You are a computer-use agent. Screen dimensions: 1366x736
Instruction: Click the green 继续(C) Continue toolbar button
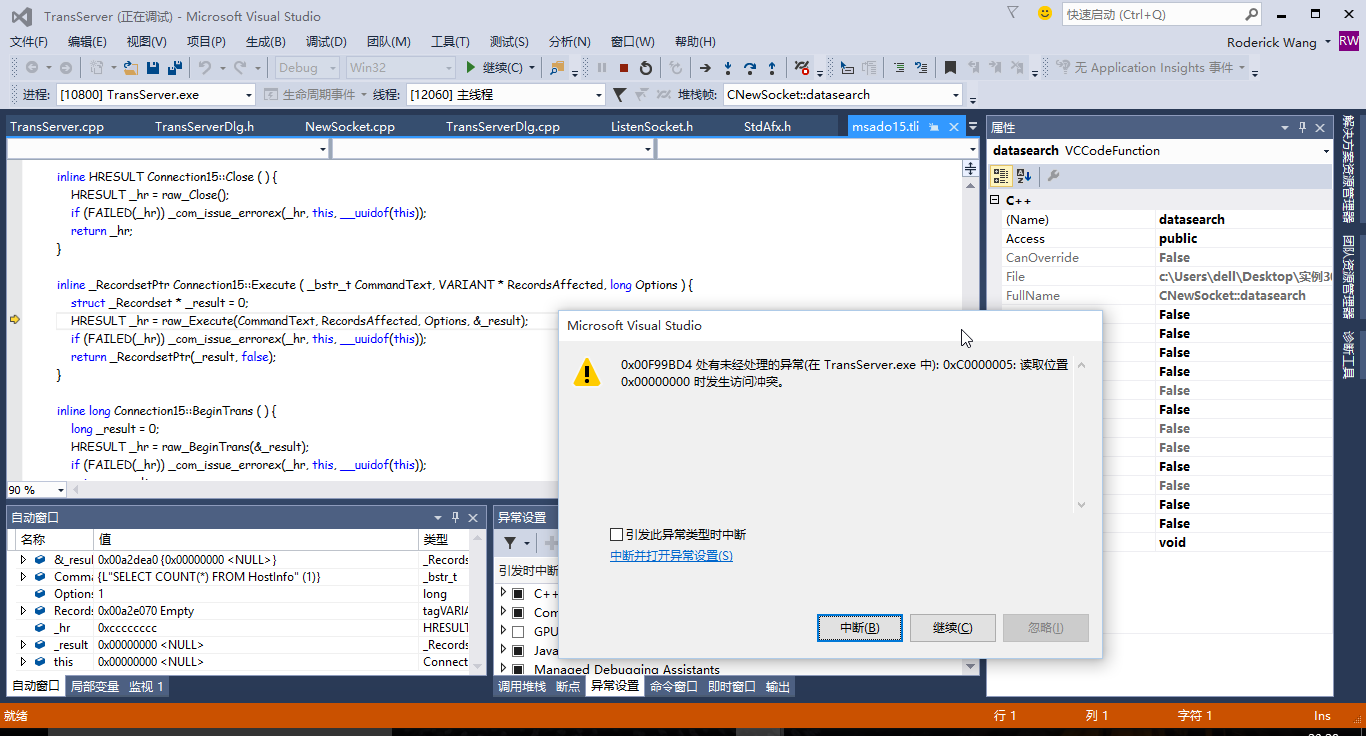click(496, 68)
